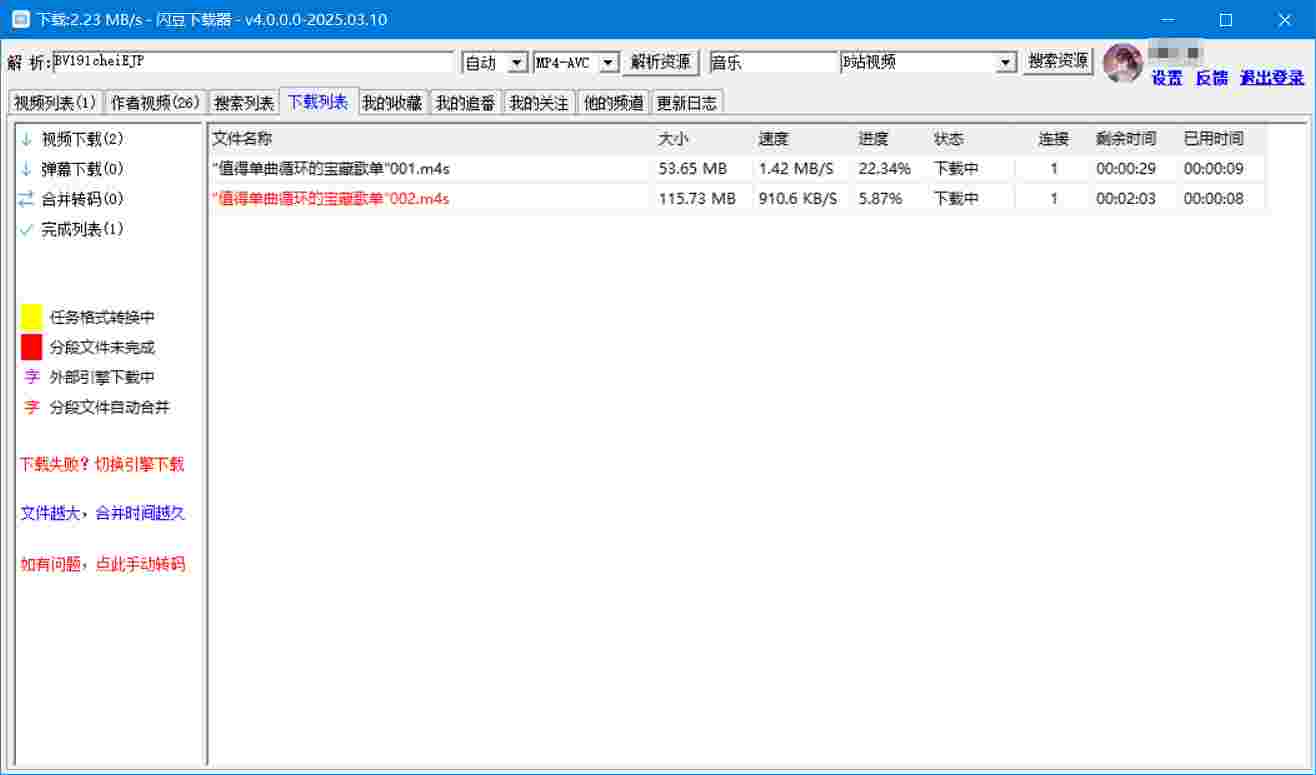Click the purple external engine legend icon
Viewport: 1316px width, 775px height.
tap(32, 377)
